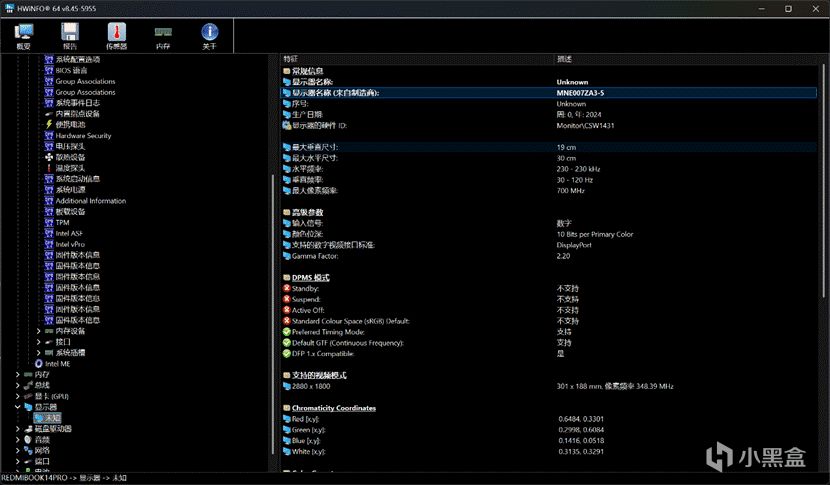Click the HWiNFO logo in title bar

pyautogui.click(x=9, y=8)
